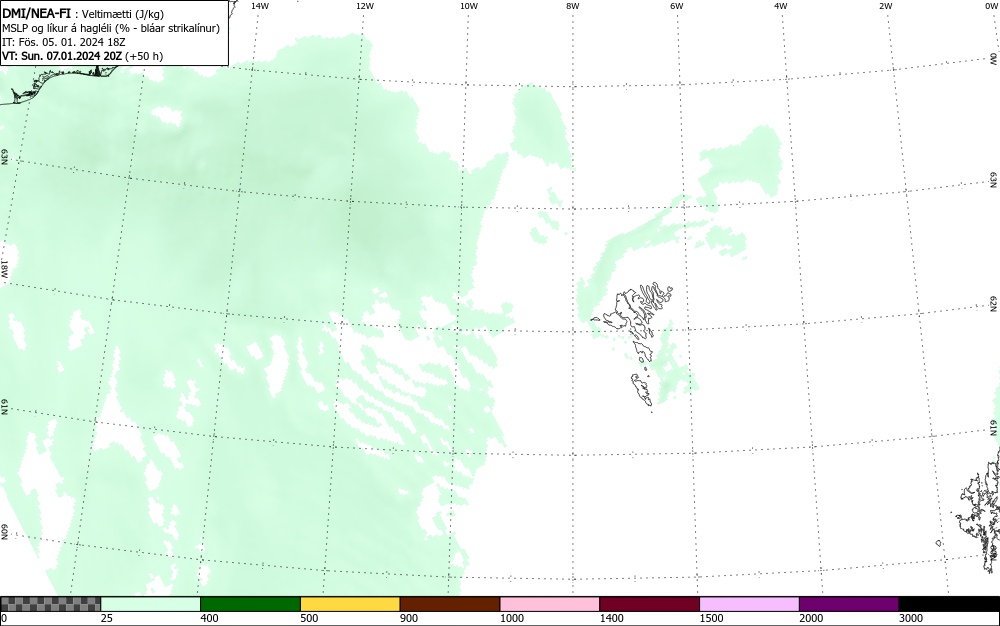Click the 12W longitude label
1000x626 pixels.
(x=365, y=6)
